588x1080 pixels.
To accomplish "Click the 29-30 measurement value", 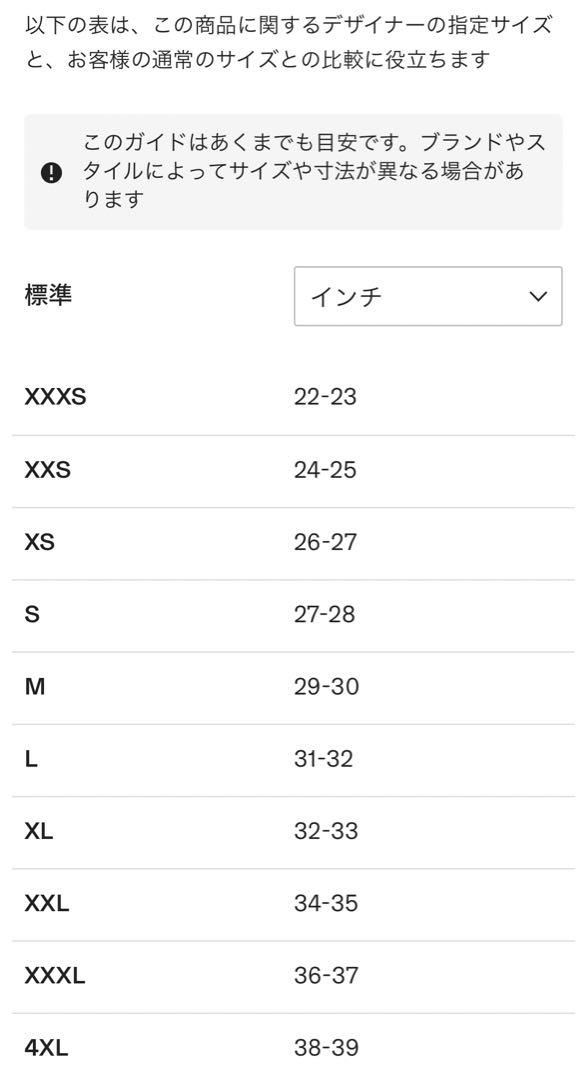I will [326, 687].
